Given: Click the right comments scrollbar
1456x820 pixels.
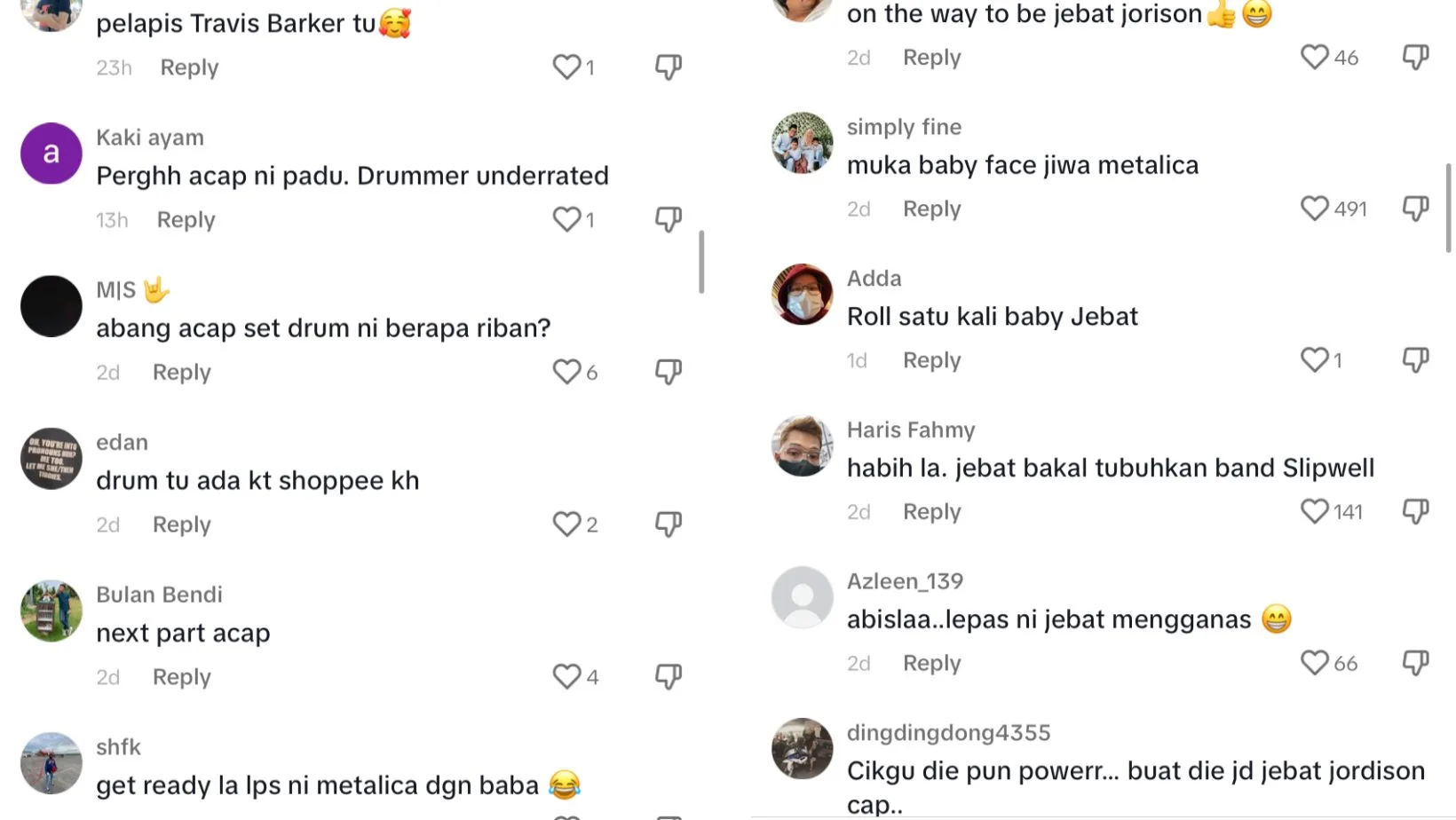Looking at the screenshot, I should (x=1449, y=209).
